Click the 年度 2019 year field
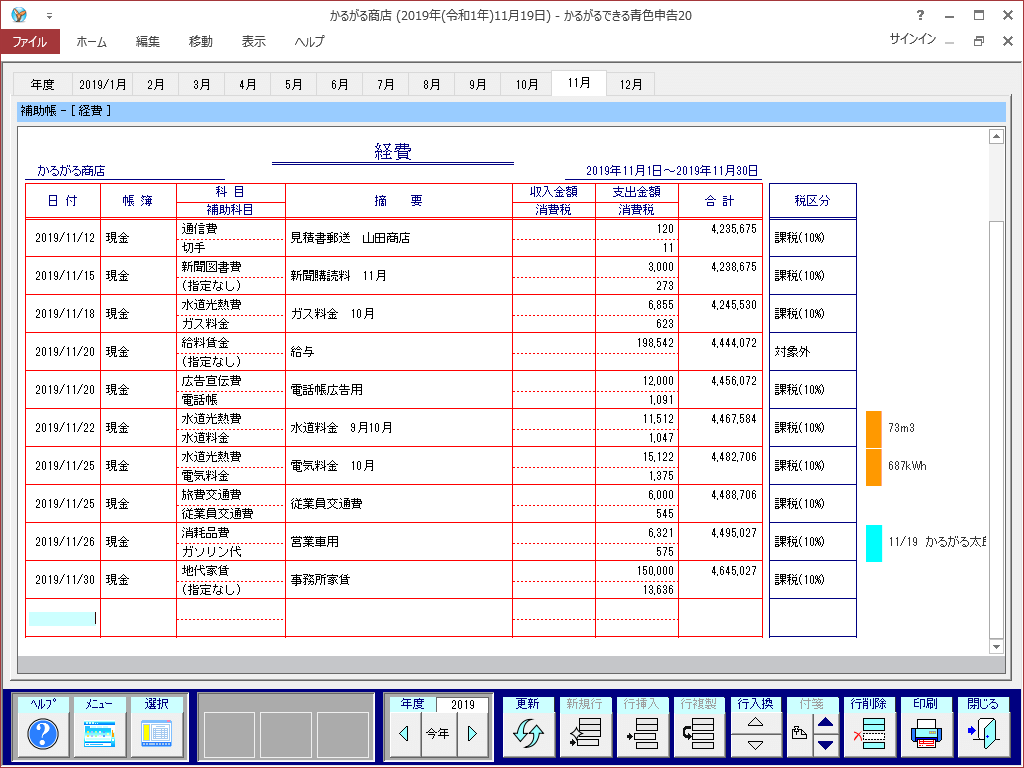The height and width of the screenshot is (768, 1024). click(x=463, y=704)
